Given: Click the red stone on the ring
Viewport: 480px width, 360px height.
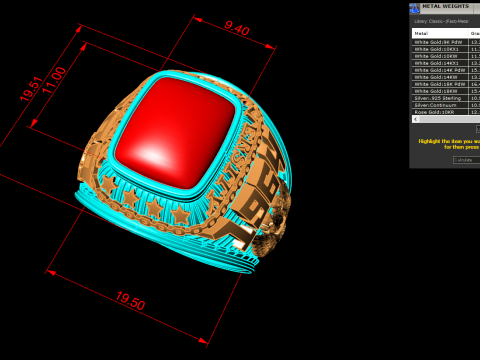Looking at the screenshot, I should (176, 133).
